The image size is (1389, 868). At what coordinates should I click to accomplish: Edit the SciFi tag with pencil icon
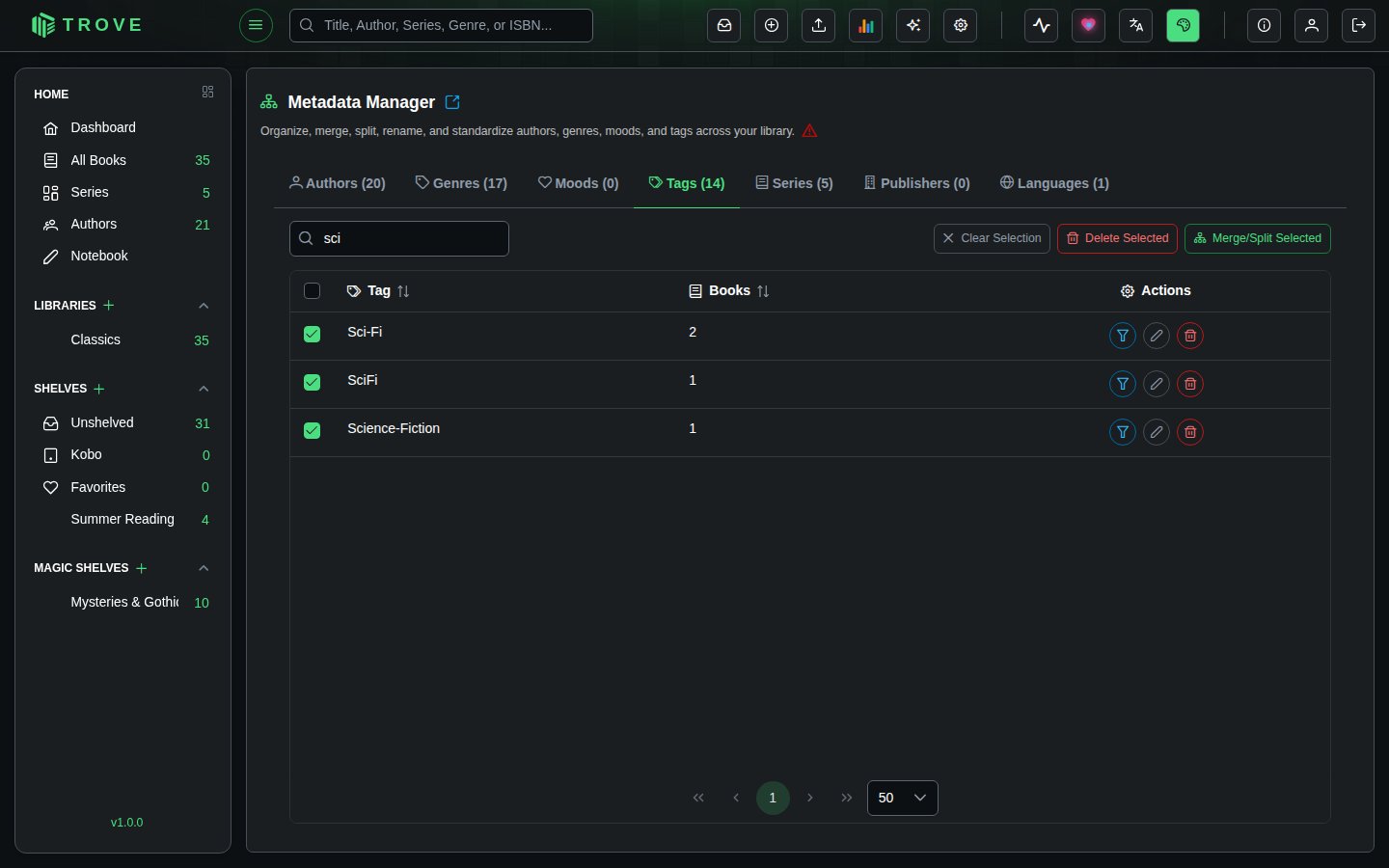click(1157, 384)
